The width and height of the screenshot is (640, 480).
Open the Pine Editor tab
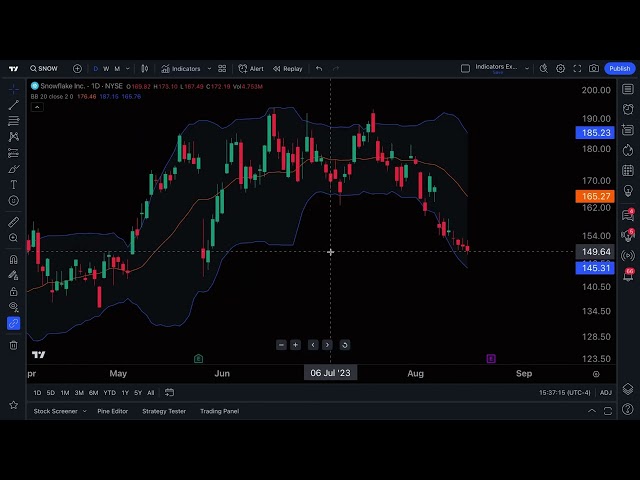(113, 411)
